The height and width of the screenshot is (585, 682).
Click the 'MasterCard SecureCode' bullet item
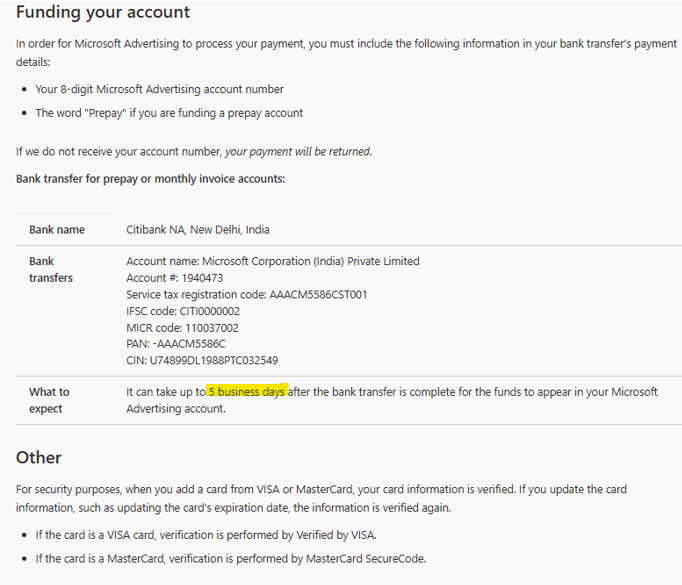click(x=231, y=558)
